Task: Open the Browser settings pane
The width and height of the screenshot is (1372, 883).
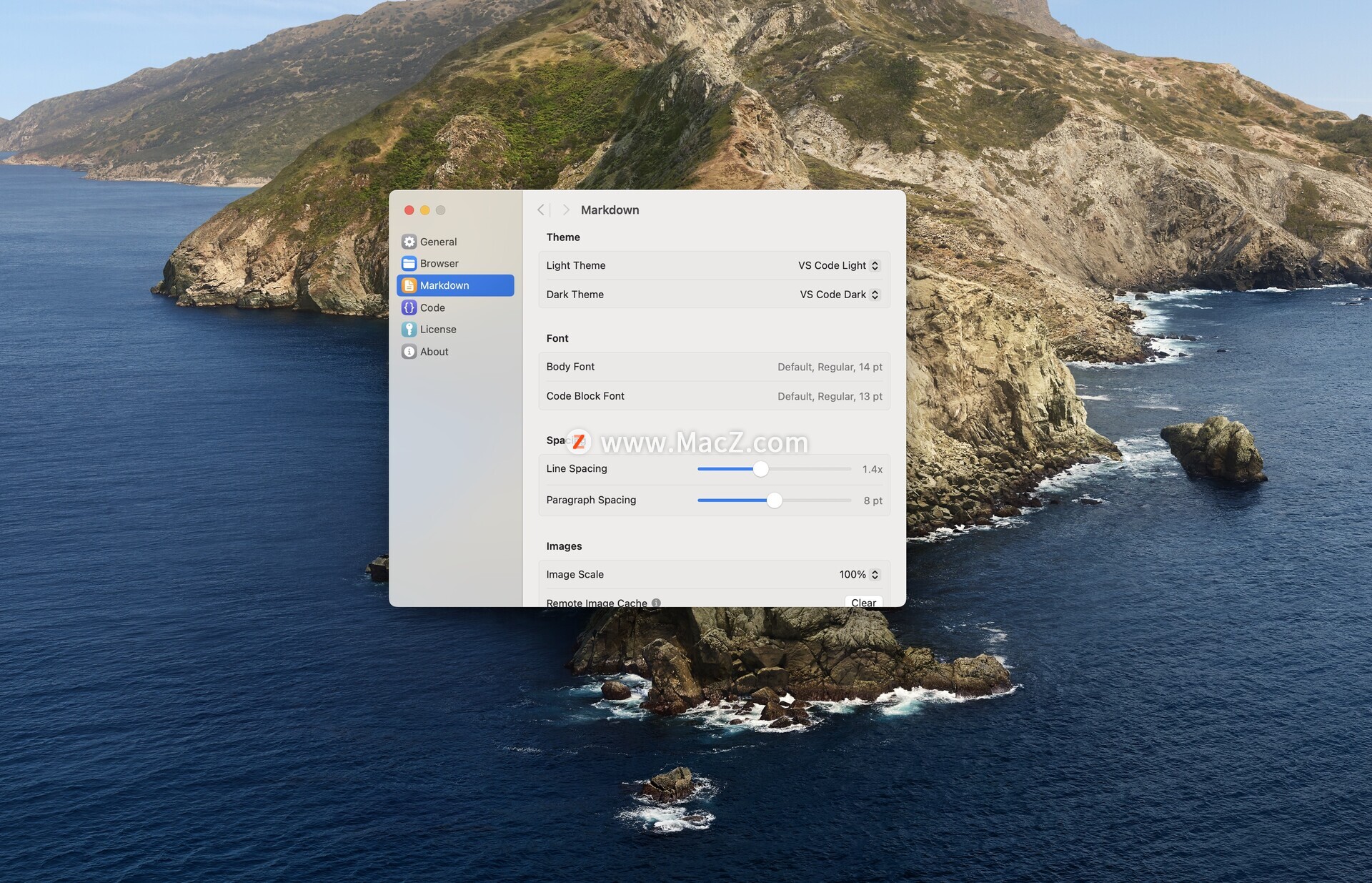Action: [455, 263]
